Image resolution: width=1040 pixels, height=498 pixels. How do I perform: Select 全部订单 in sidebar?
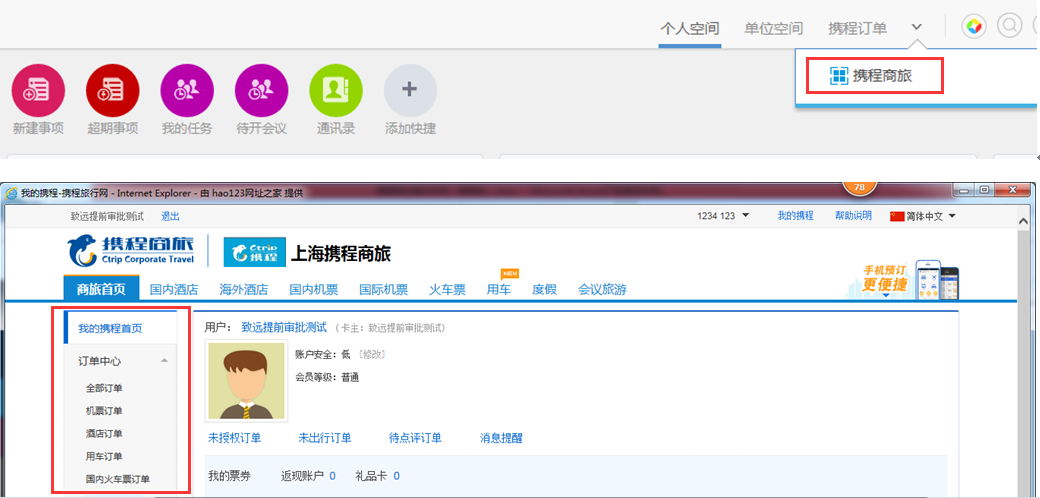[104, 388]
